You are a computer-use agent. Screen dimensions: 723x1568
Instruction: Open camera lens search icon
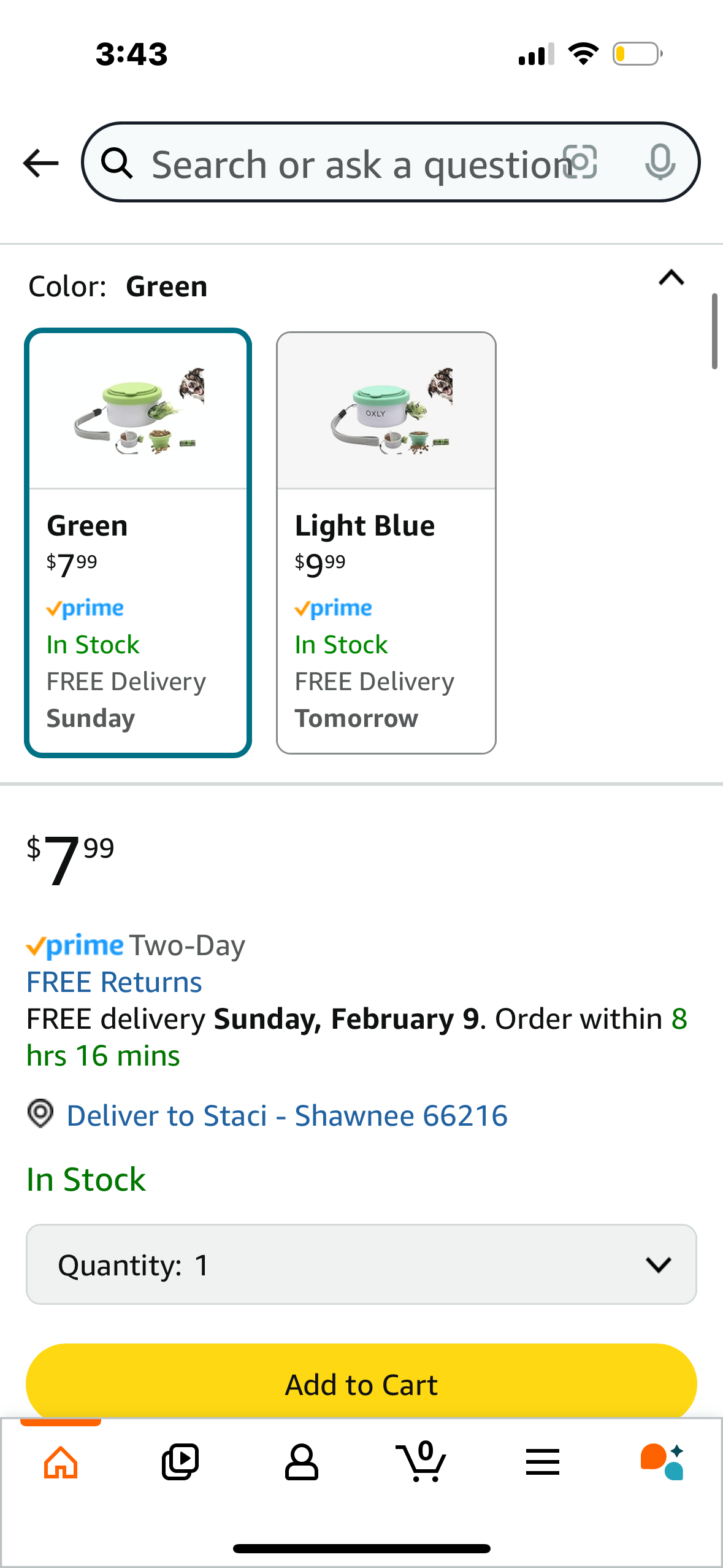point(580,163)
